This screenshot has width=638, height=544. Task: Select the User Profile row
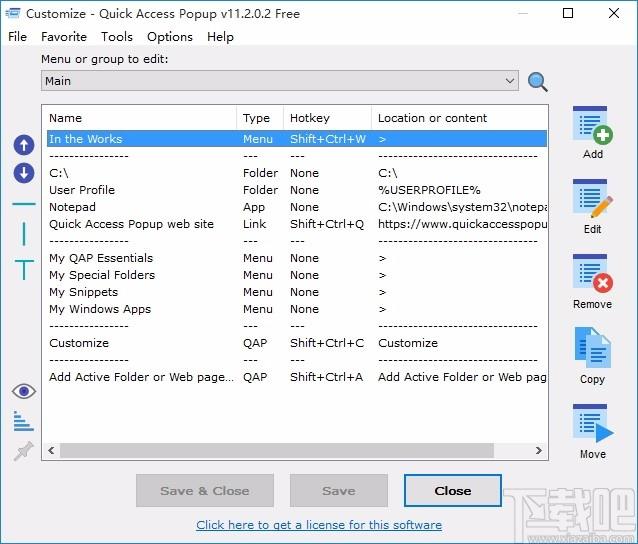click(x=297, y=190)
